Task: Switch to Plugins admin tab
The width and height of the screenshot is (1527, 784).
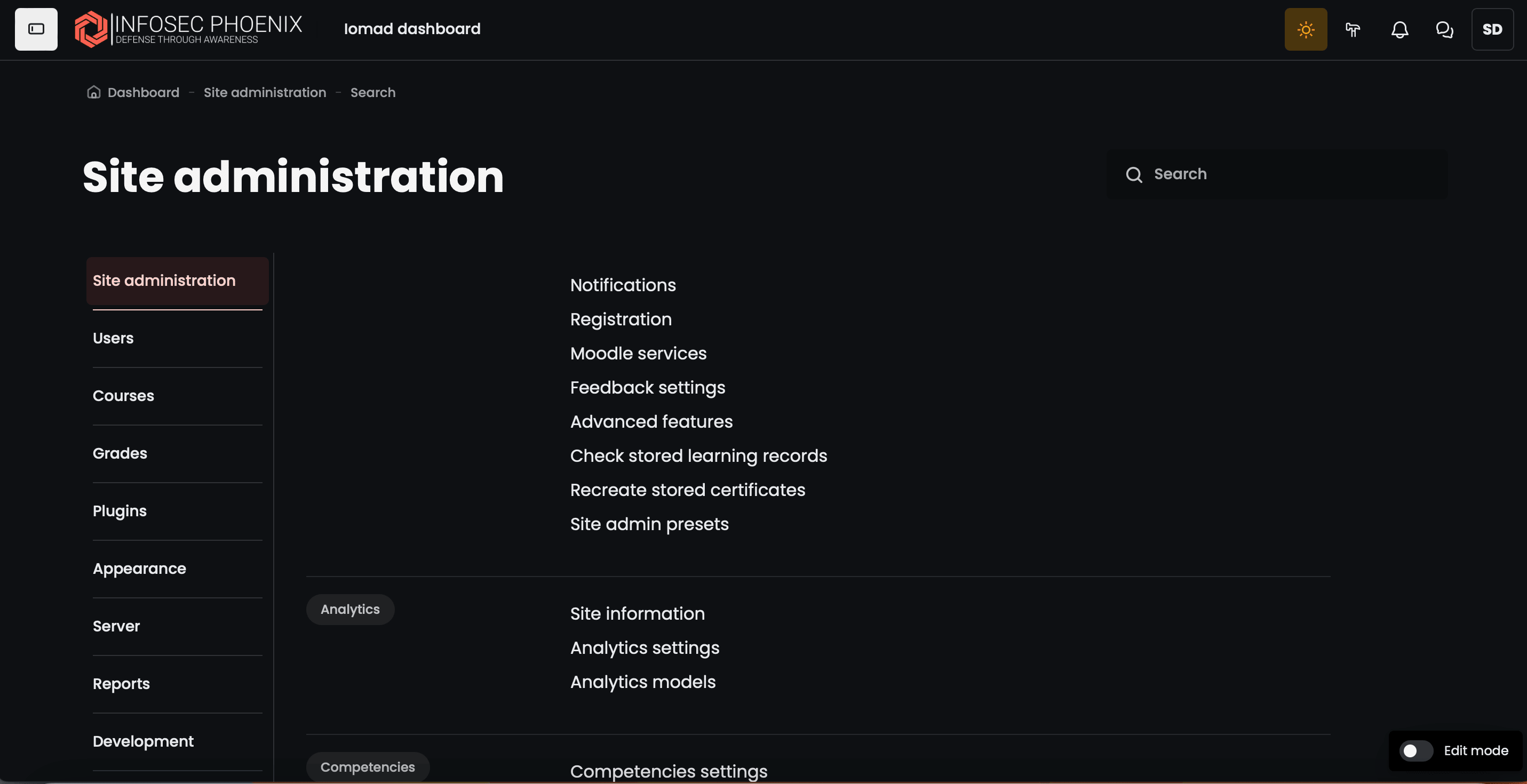Action: [120, 511]
